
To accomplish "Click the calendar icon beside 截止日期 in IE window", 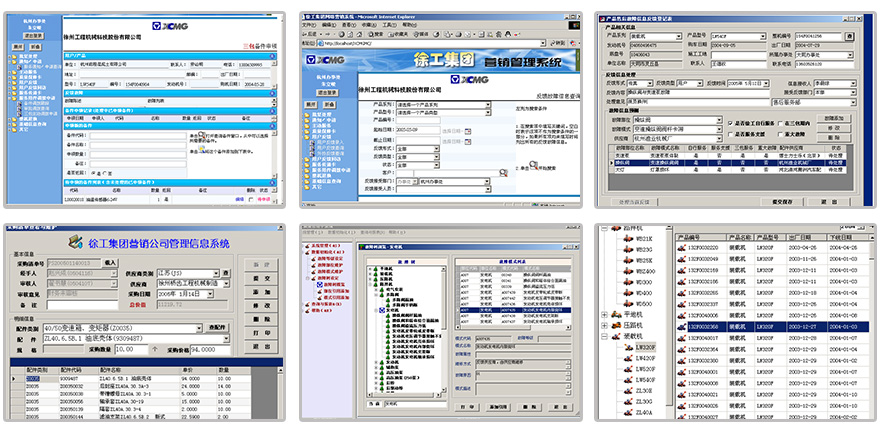I will (x=468, y=142).
